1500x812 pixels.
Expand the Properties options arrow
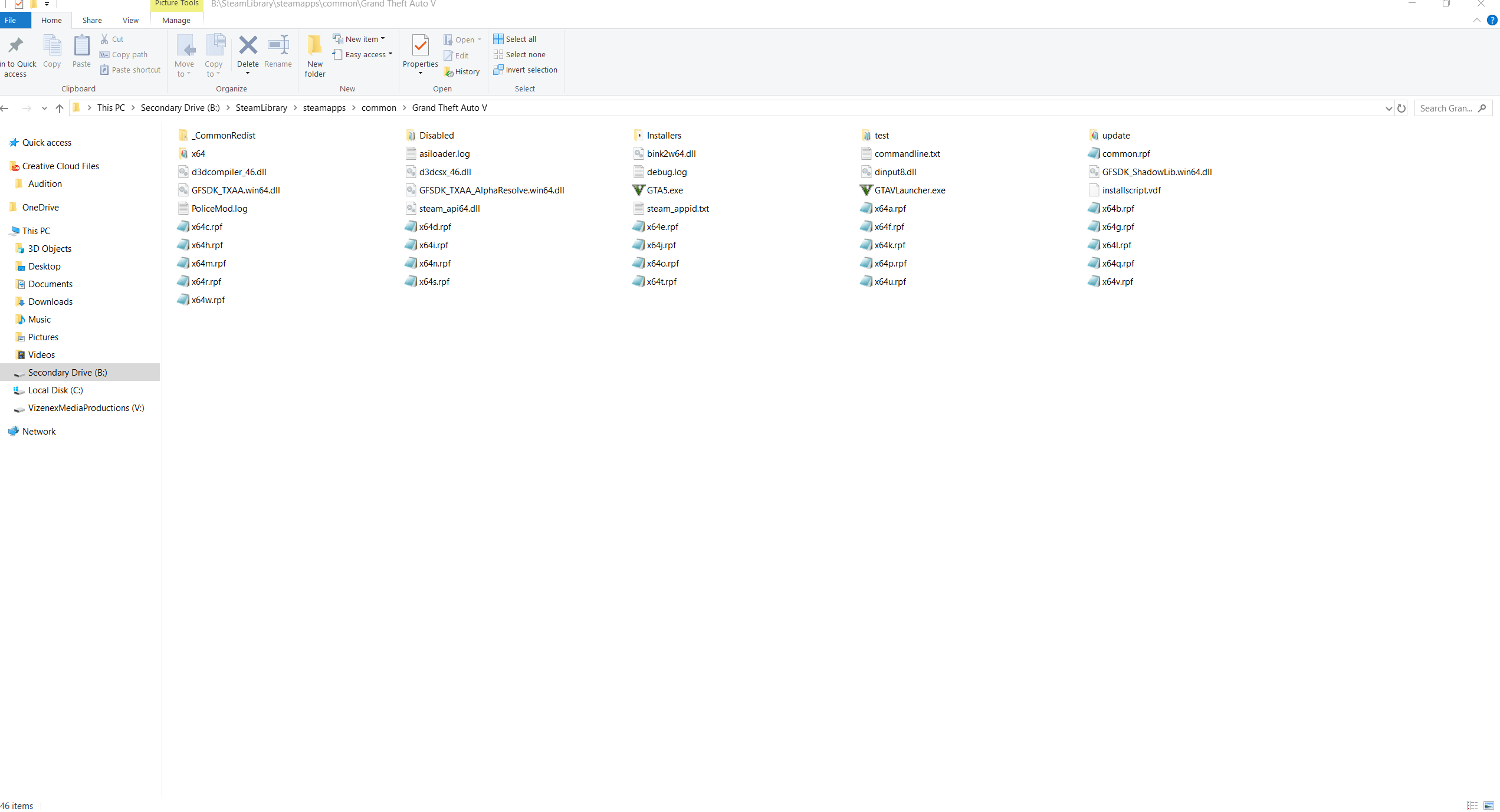tap(420, 73)
